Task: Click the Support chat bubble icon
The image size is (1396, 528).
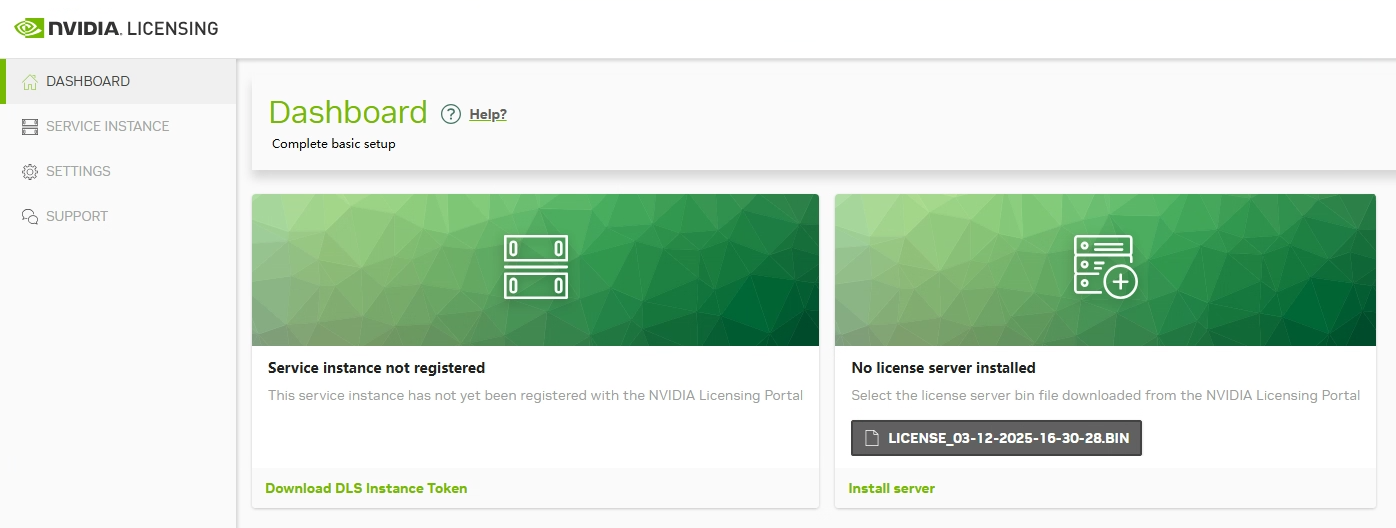Action: 30,217
